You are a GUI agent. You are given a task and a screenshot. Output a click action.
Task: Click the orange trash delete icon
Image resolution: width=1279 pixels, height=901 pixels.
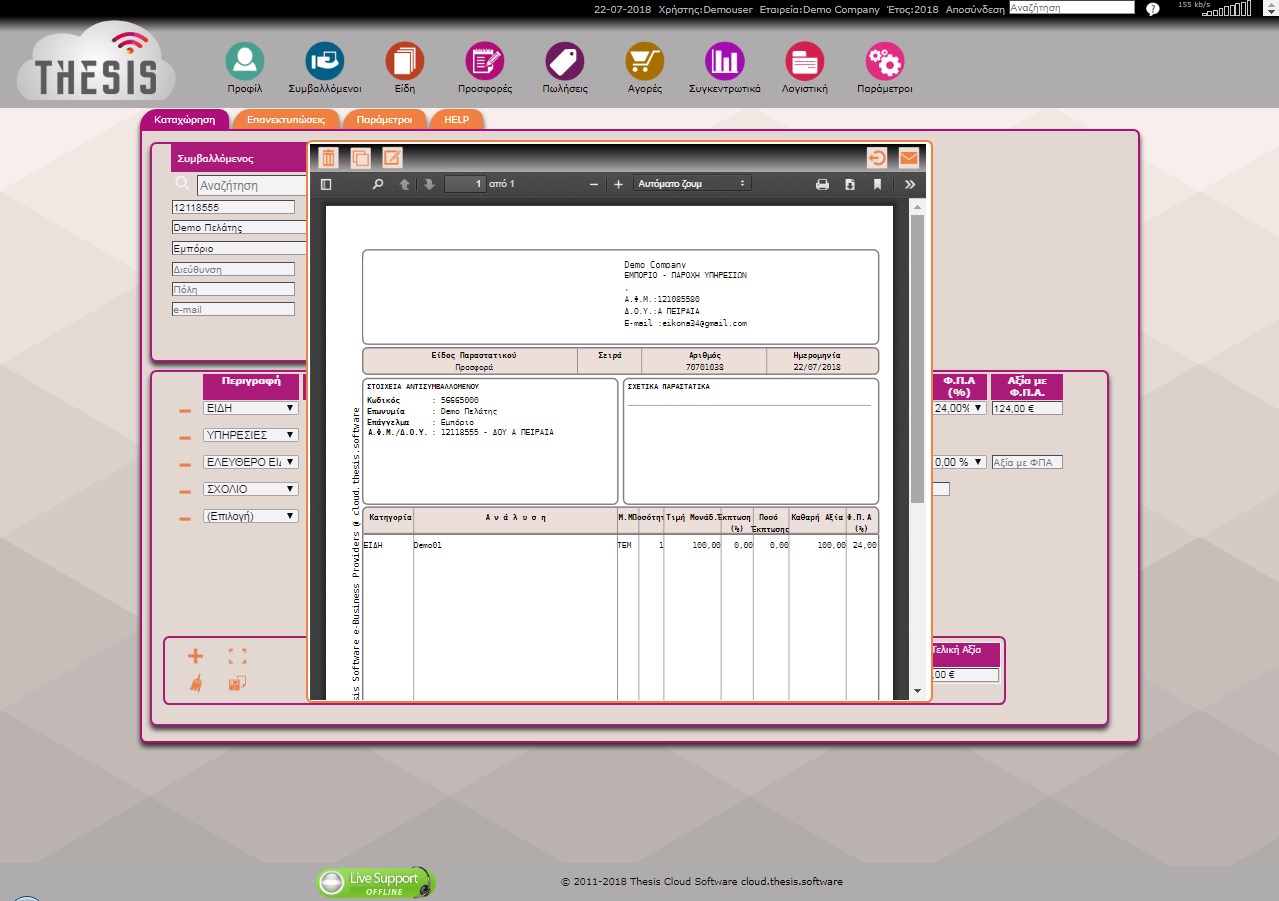pos(329,158)
